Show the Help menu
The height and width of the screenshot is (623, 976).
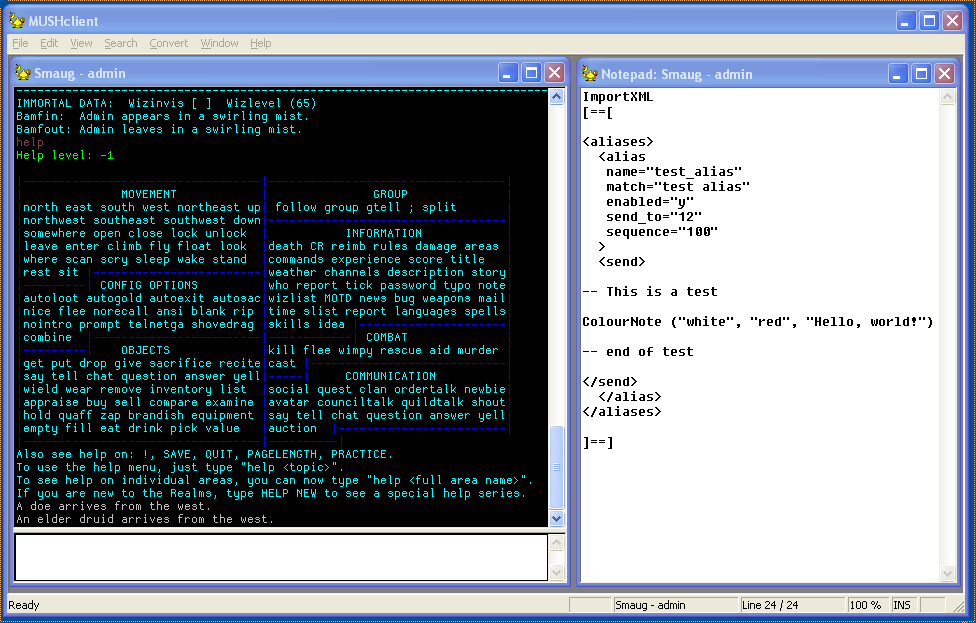click(261, 43)
